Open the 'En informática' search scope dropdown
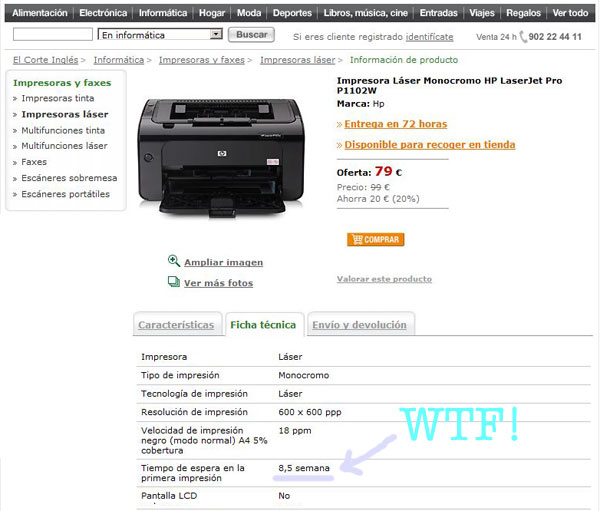Image resolution: width=600 pixels, height=511 pixels. [160, 34]
